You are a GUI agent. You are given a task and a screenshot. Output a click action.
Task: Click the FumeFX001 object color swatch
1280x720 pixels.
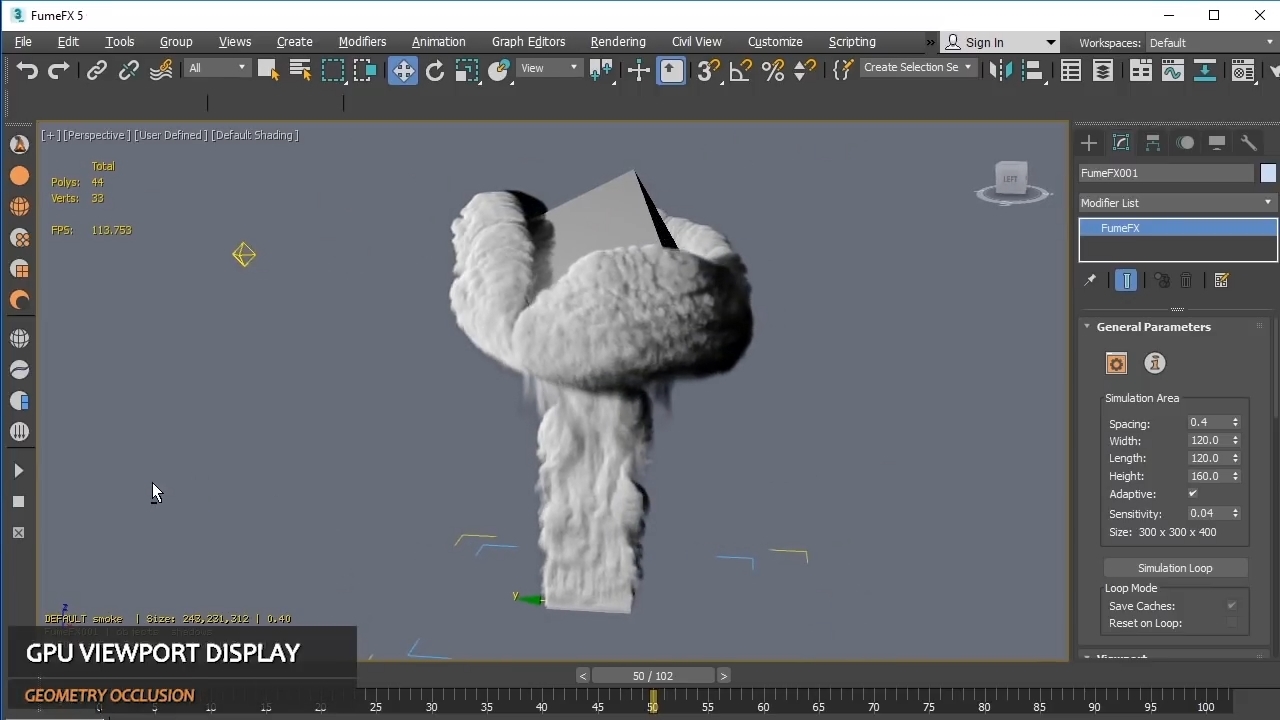pyautogui.click(x=1268, y=173)
